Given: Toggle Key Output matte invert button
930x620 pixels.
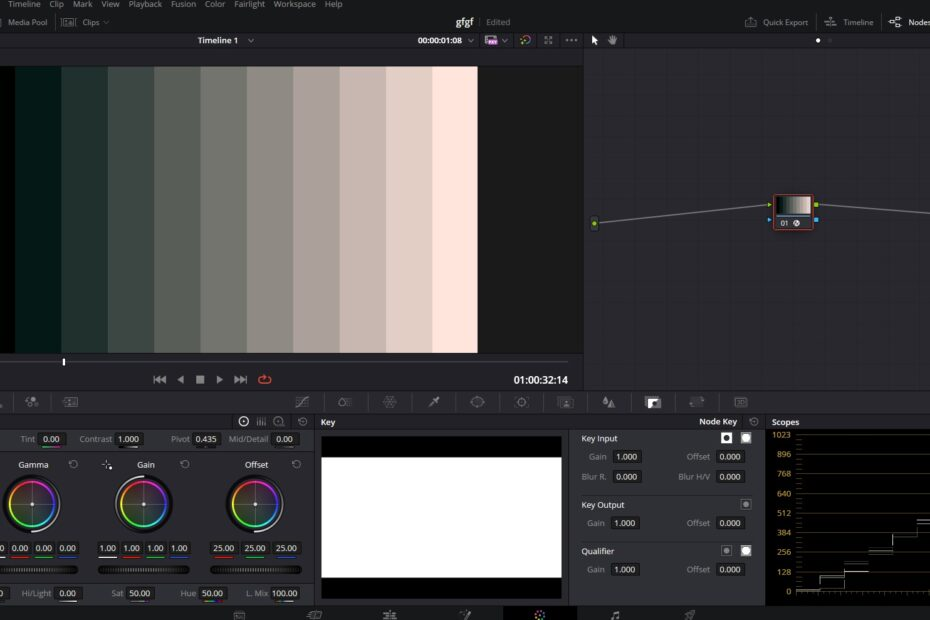Looking at the screenshot, I should (745, 504).
